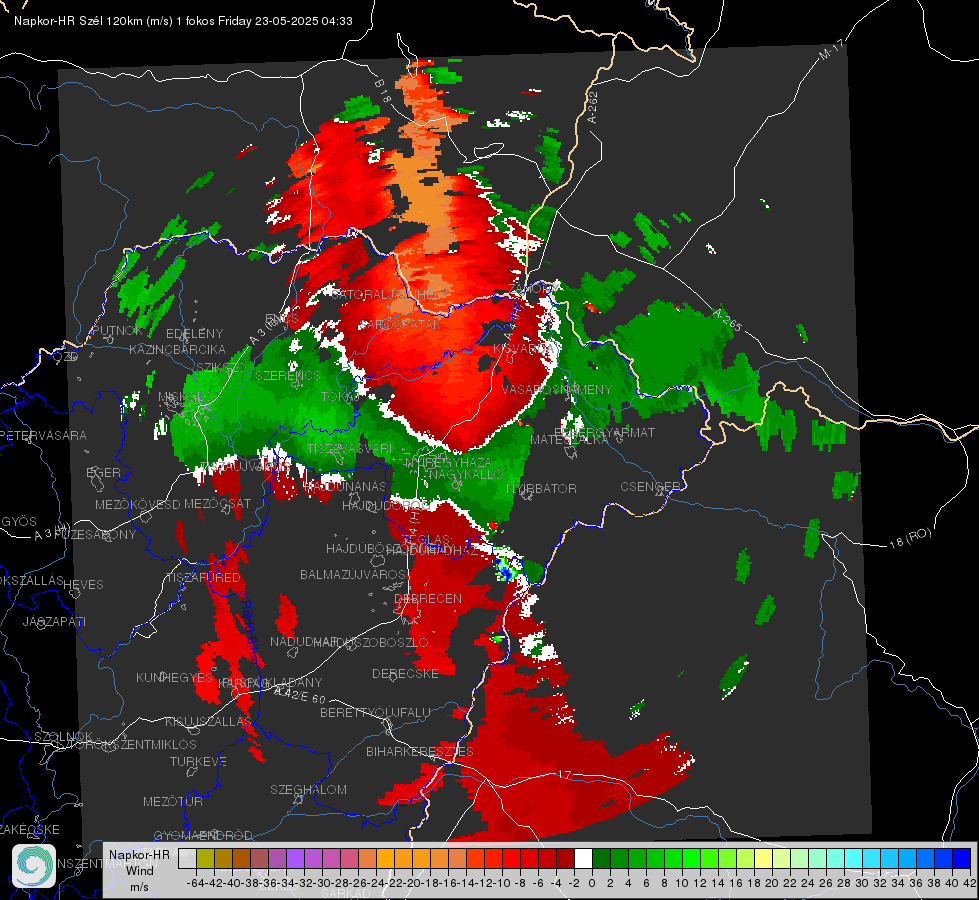
Task: Select the VASAROSNAMENY label
Action: click(x=557, y=389)
